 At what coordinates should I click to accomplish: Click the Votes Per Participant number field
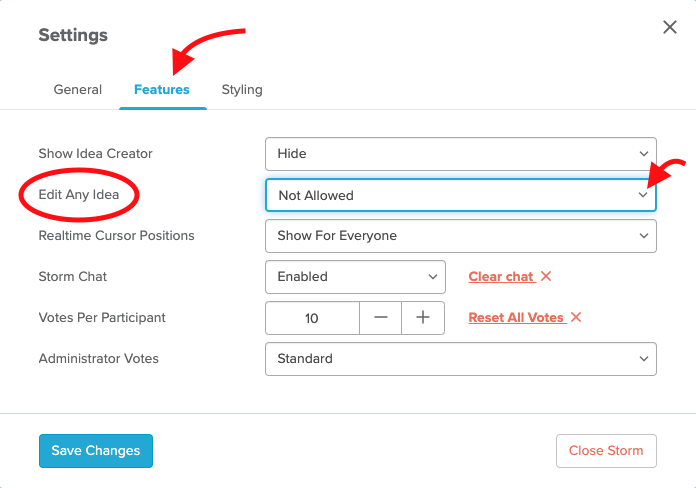tap(312, 318)
